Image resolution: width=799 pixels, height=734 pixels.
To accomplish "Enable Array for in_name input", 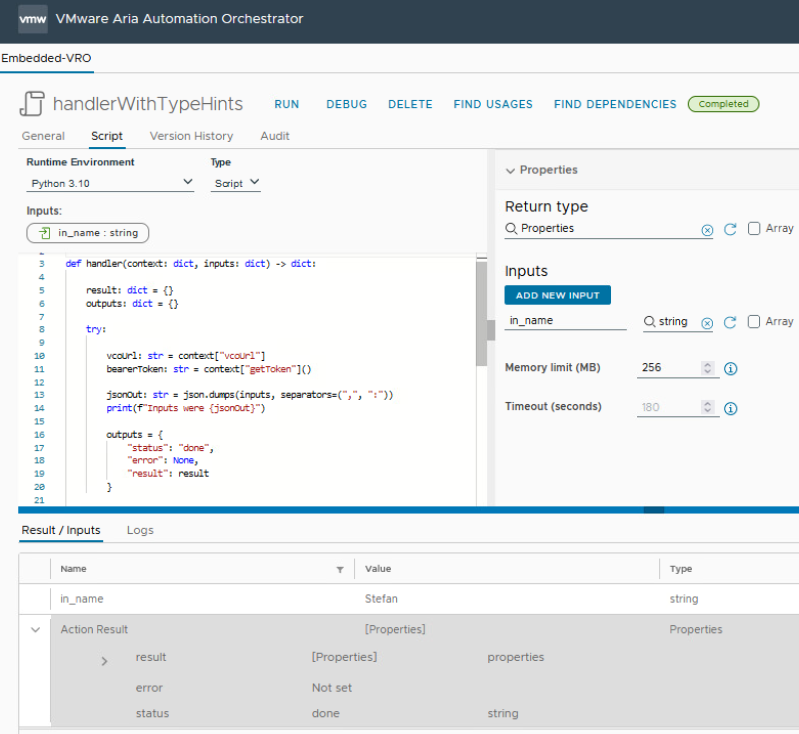I will (754, 321).
